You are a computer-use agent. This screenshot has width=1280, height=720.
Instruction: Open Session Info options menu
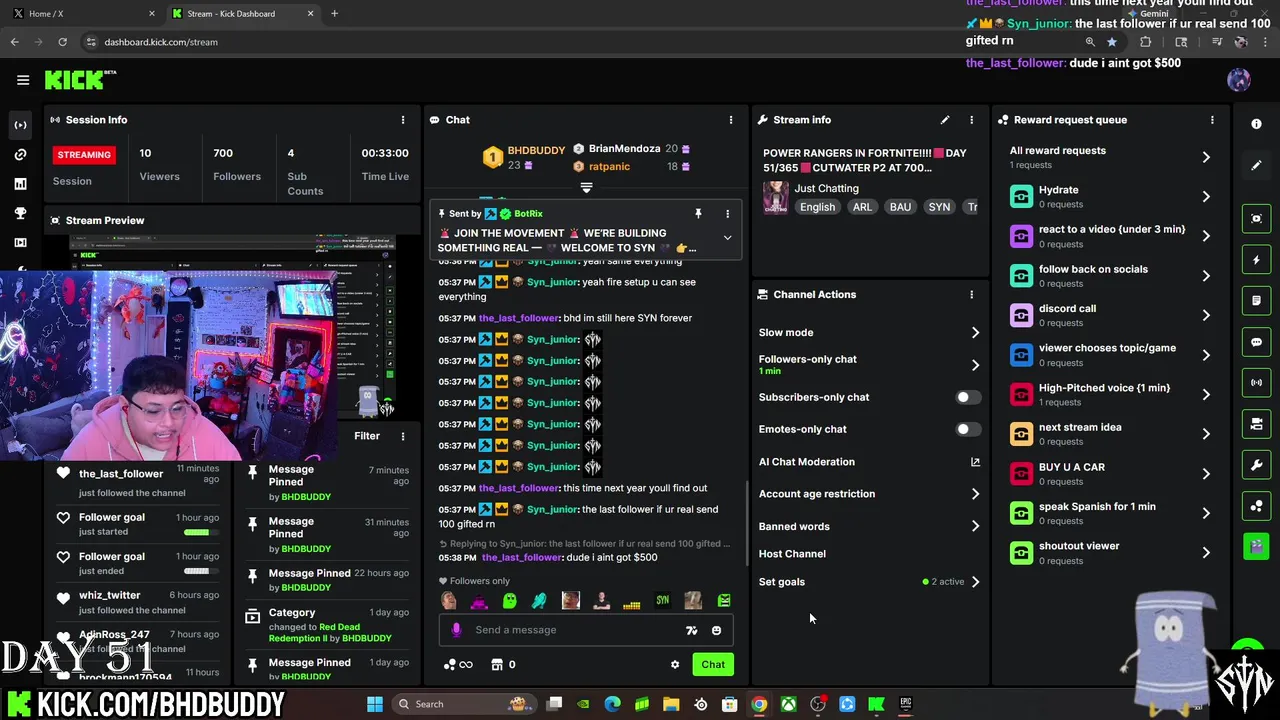[x=403, y=120]
